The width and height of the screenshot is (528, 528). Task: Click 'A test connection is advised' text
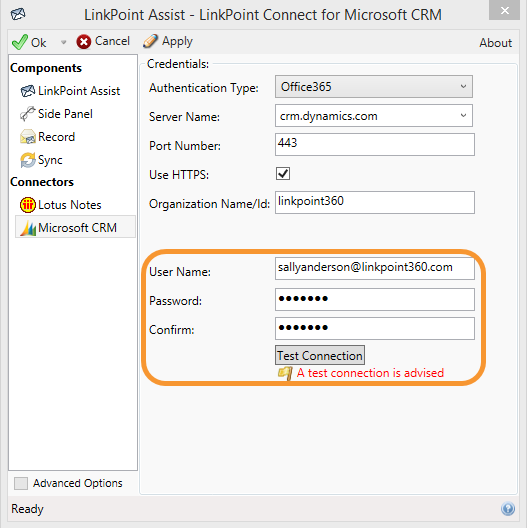(x=370, y=373)
